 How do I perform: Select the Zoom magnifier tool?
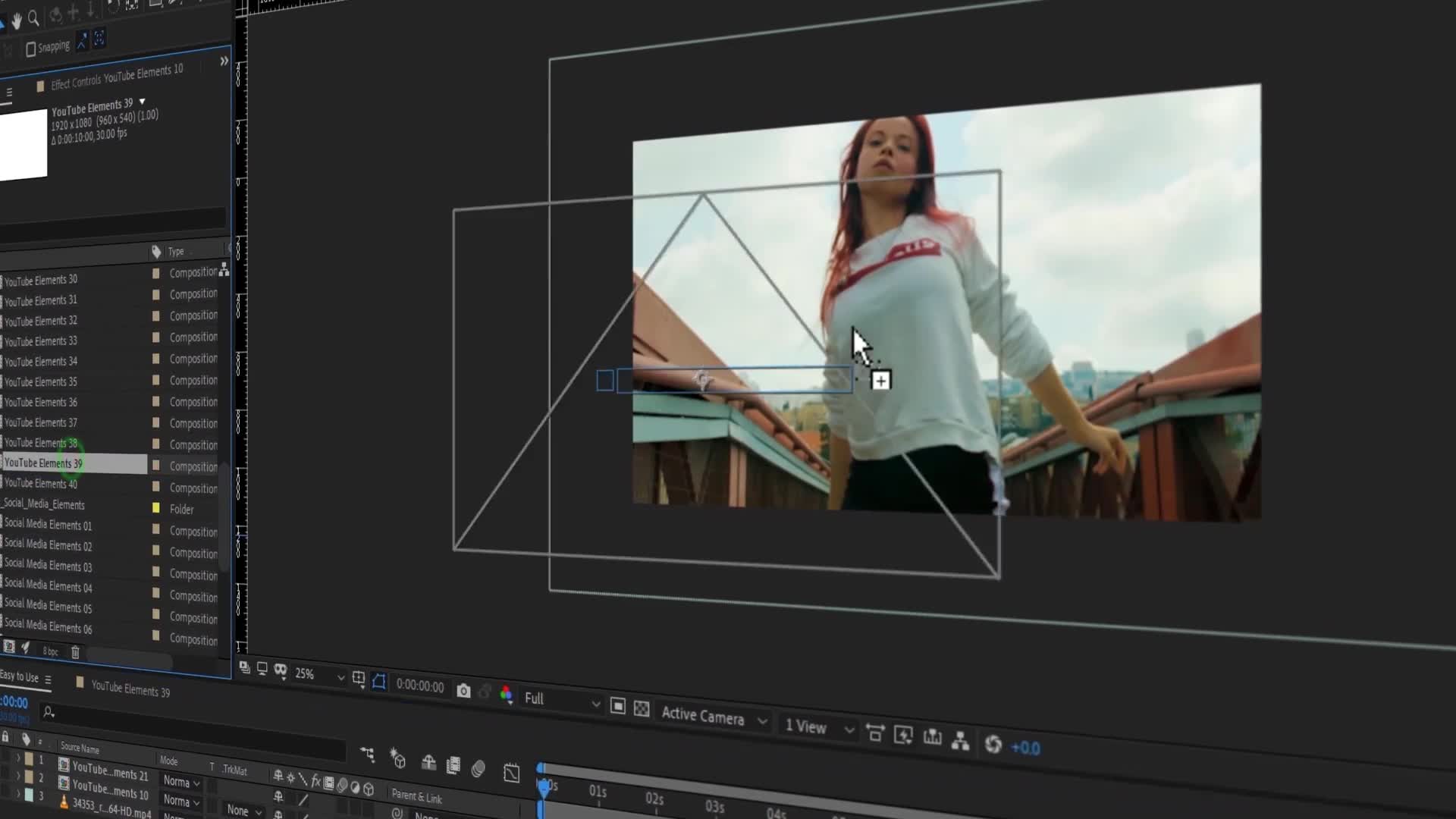(33, 18)
